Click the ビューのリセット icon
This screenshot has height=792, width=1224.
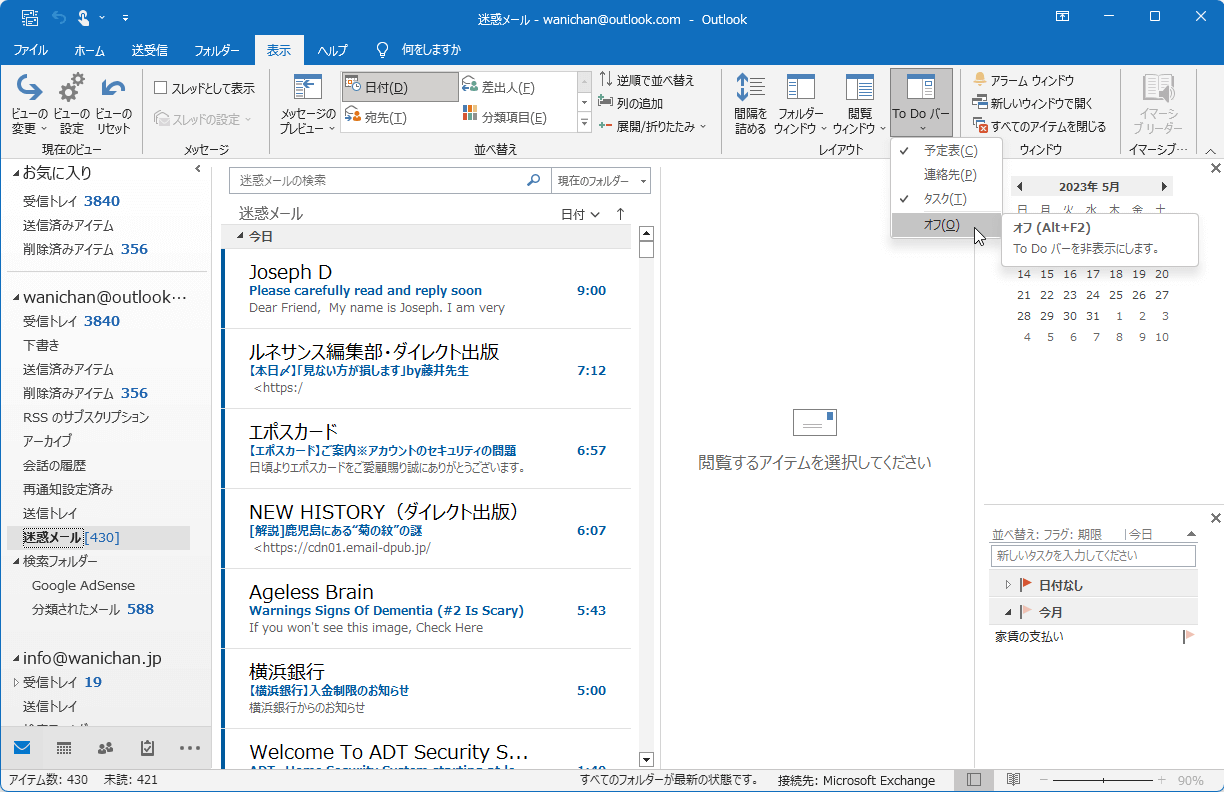pos(114,105)
